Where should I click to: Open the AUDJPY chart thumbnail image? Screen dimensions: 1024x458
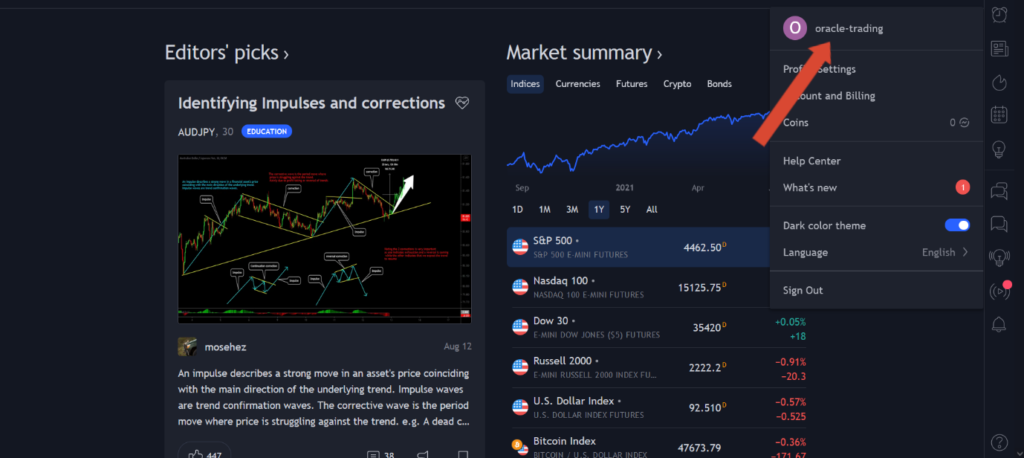[x=325, y=237]
